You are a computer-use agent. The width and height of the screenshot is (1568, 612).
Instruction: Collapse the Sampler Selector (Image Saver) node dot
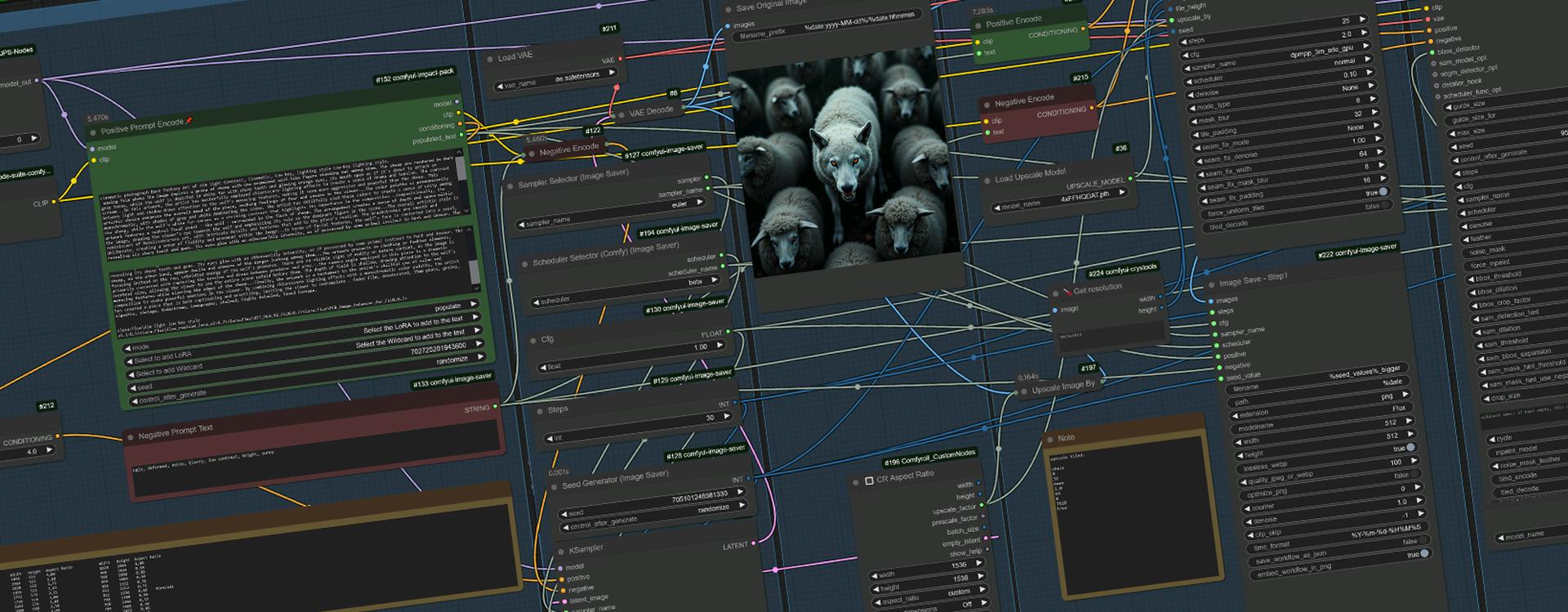tap(510, 187)
